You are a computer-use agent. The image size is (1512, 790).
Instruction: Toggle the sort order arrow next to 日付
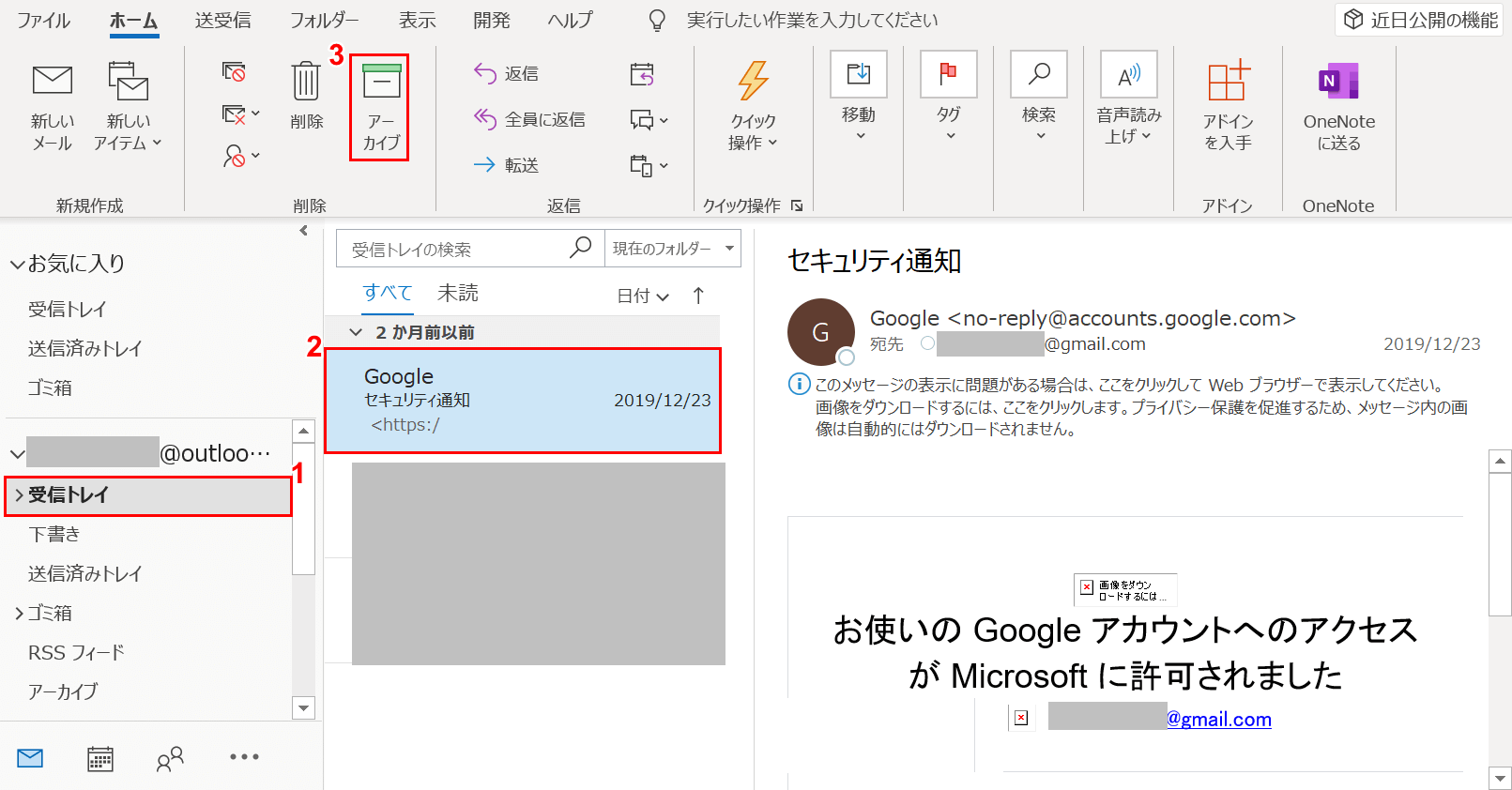coord(698,296)
